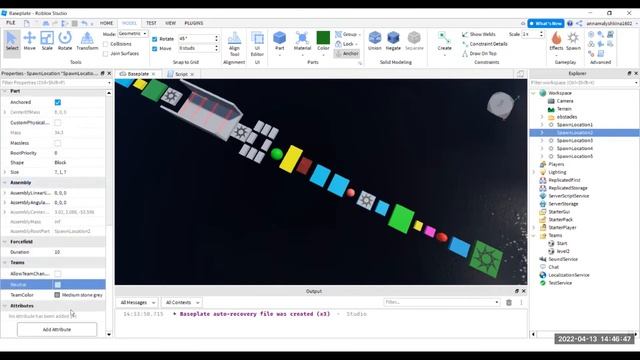Image resolution: width=640 pixels, height=360 pixels.
Task: Uncheck the Rotate snap checkbox
Action: tap(155, 39)
